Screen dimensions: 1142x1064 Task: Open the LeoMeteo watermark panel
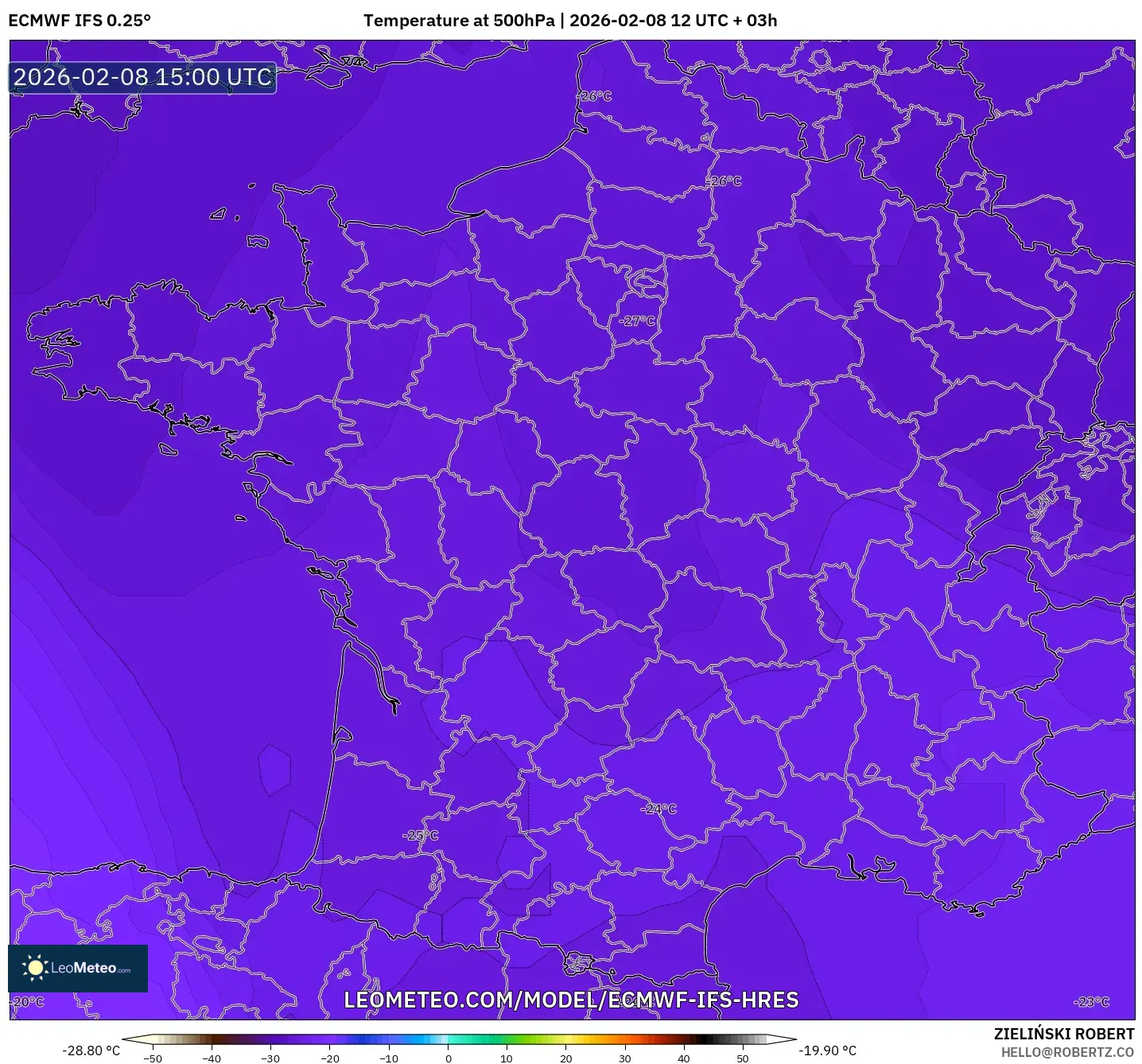point(76,968)
